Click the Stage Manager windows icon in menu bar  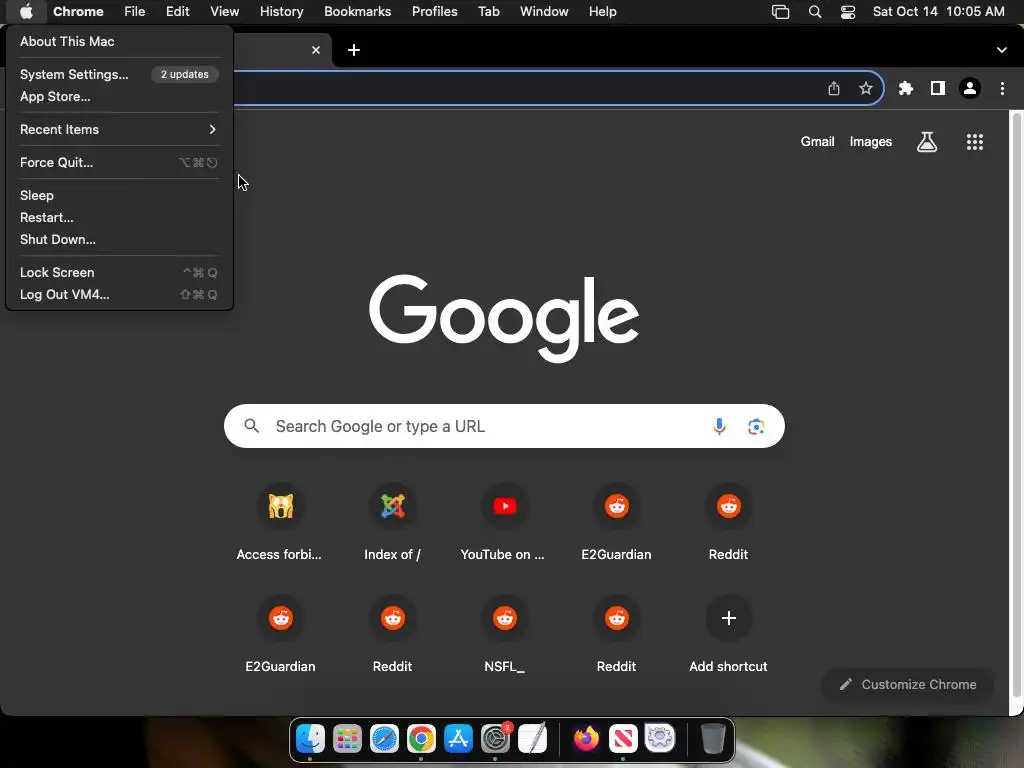point(780,12)
